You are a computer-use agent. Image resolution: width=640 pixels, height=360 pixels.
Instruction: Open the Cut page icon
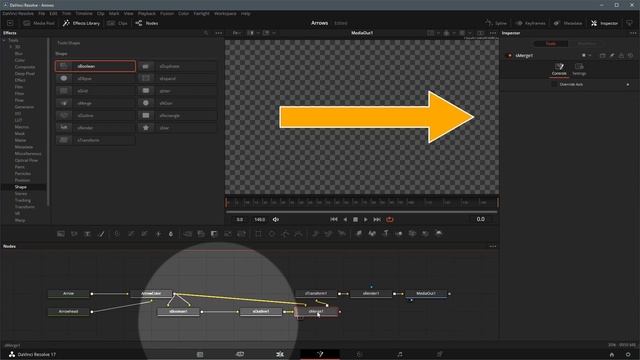coord(240,354)
